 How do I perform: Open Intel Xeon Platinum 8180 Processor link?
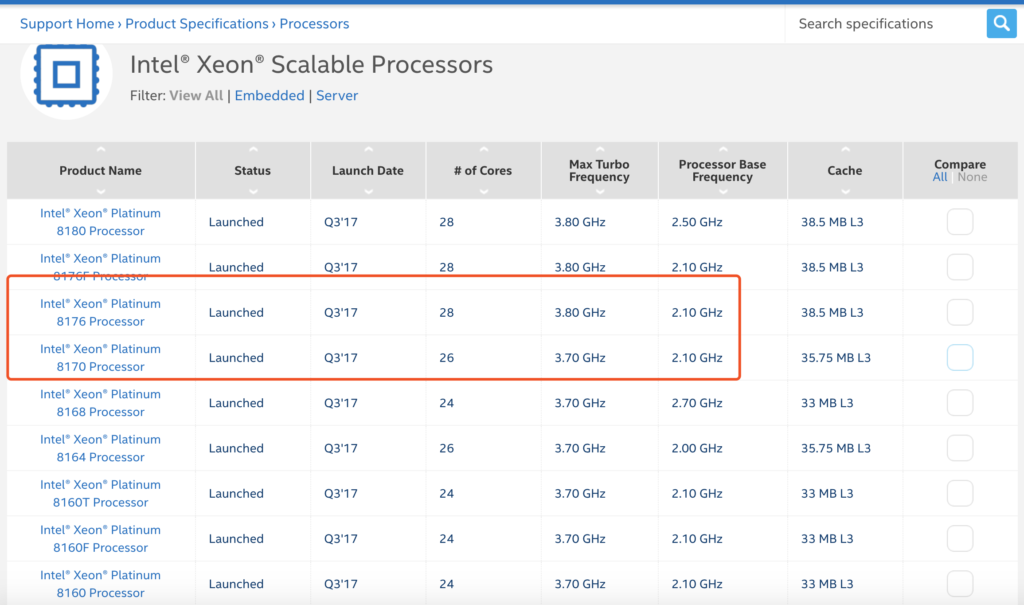[101, 222]
